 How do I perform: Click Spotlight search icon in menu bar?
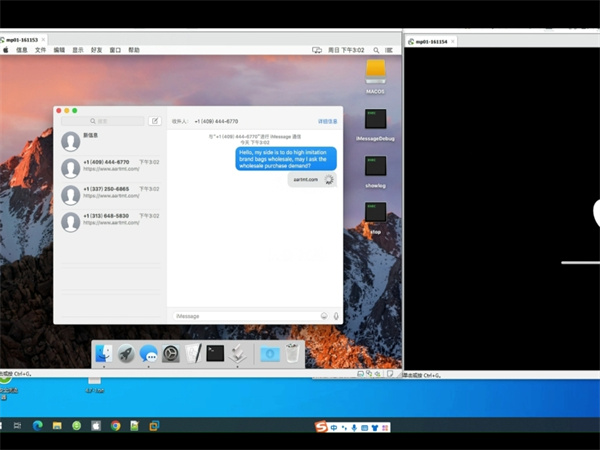pos(378,49)
